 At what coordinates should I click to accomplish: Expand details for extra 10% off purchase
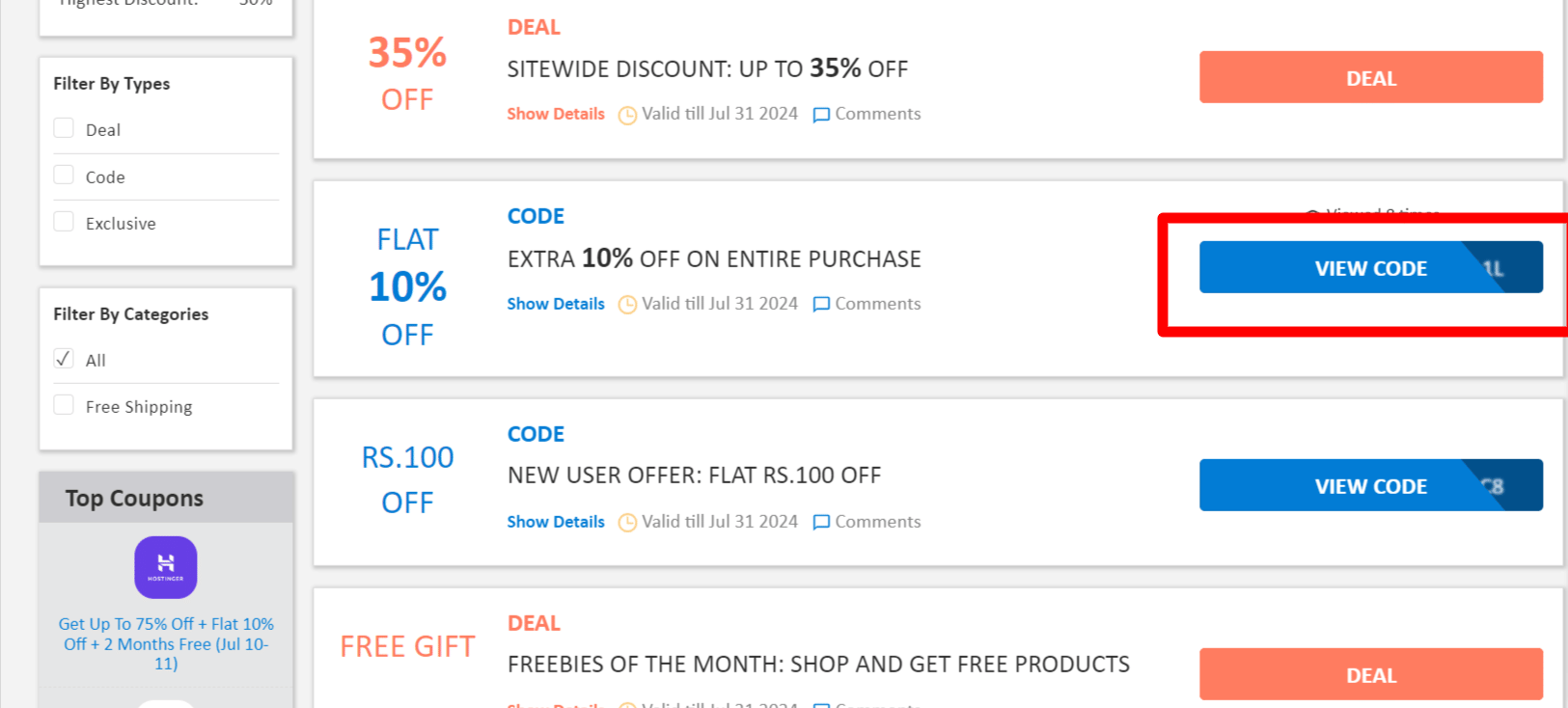556,304
